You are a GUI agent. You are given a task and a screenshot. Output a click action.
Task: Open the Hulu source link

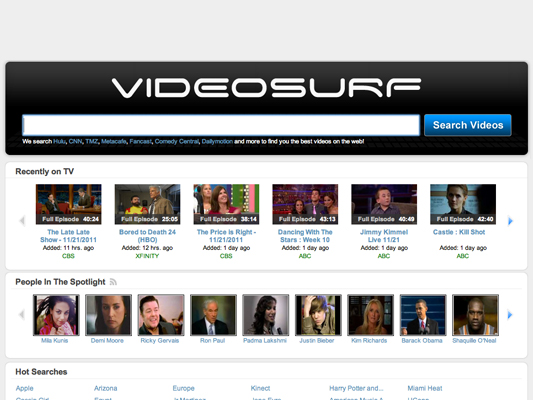tap(59, 141)
